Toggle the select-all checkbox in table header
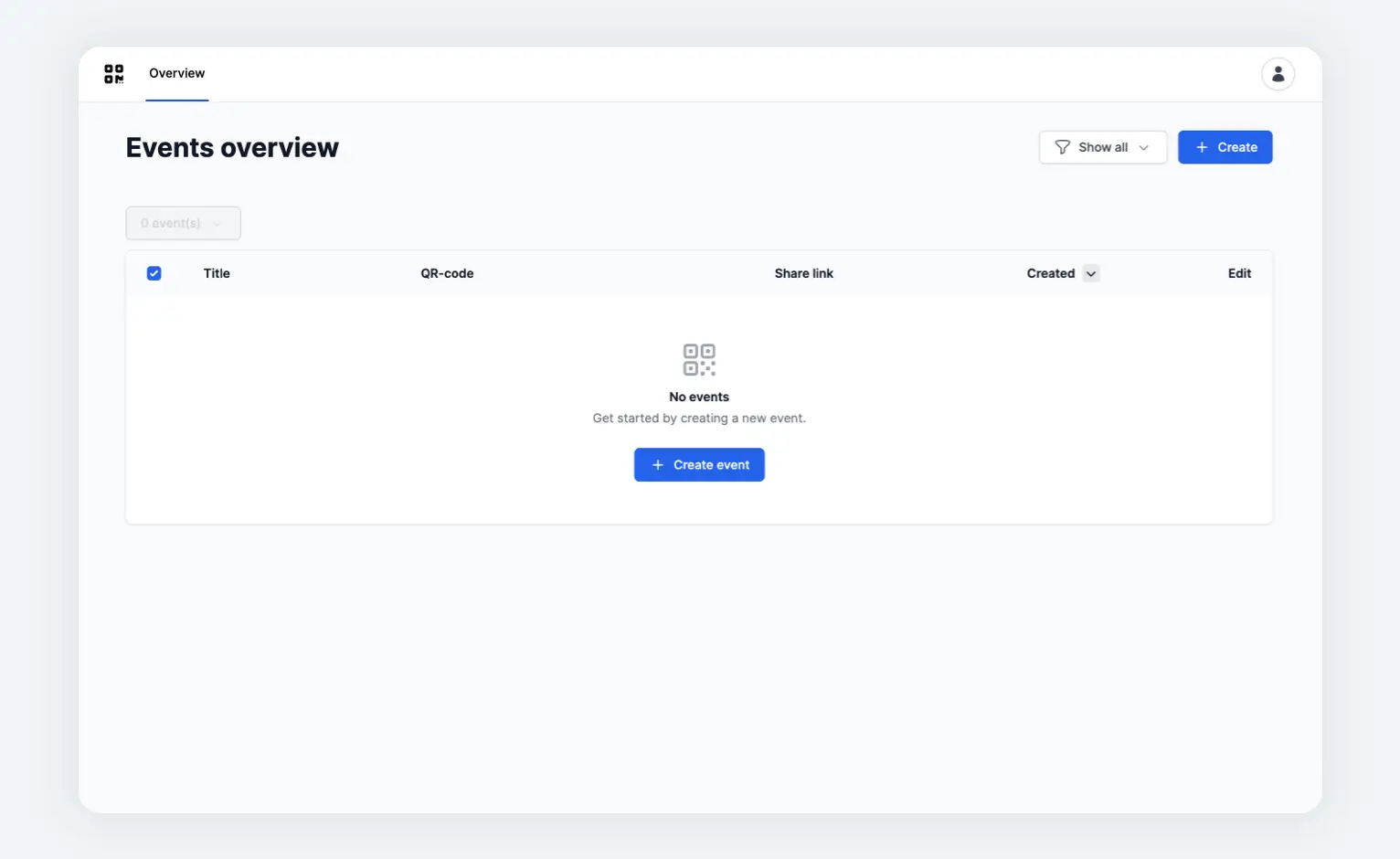This screenshot has height=859, width=1400. pyautogui.click(x=154, y=273)
